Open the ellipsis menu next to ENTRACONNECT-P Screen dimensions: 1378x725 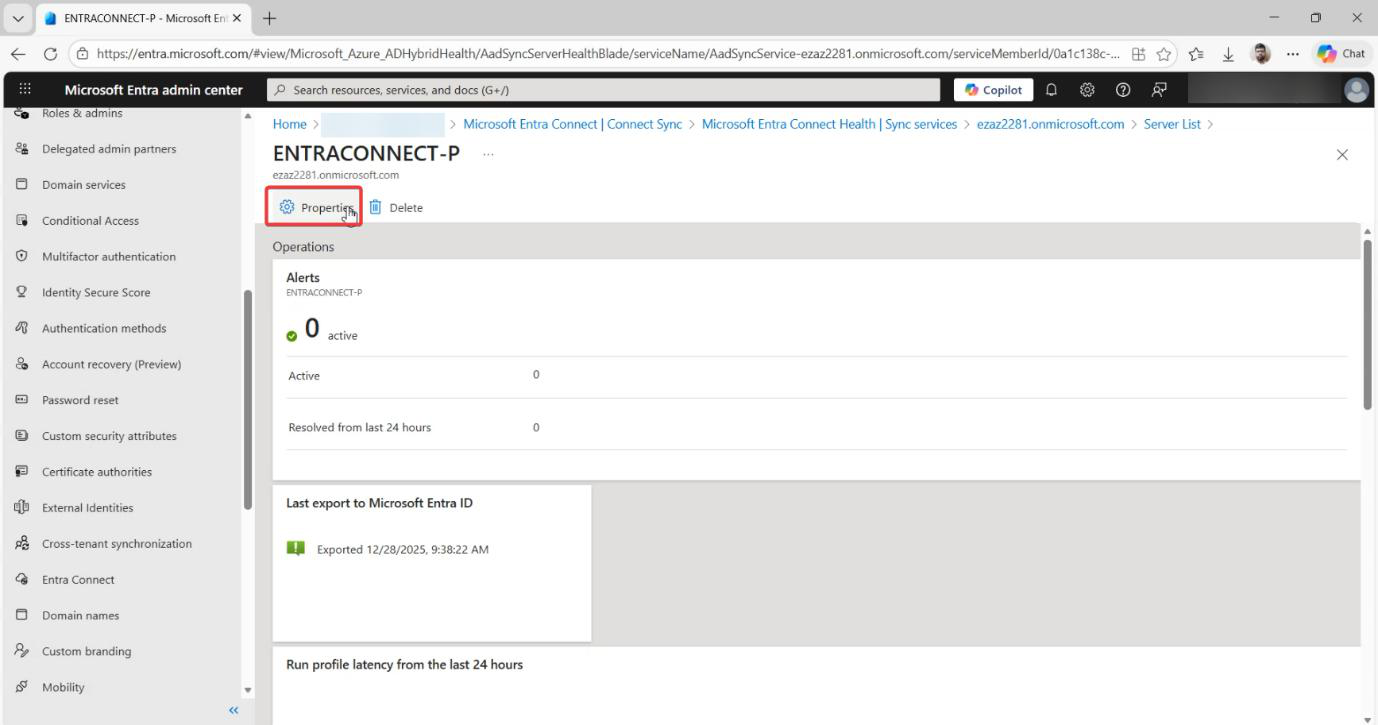(488, 154)
